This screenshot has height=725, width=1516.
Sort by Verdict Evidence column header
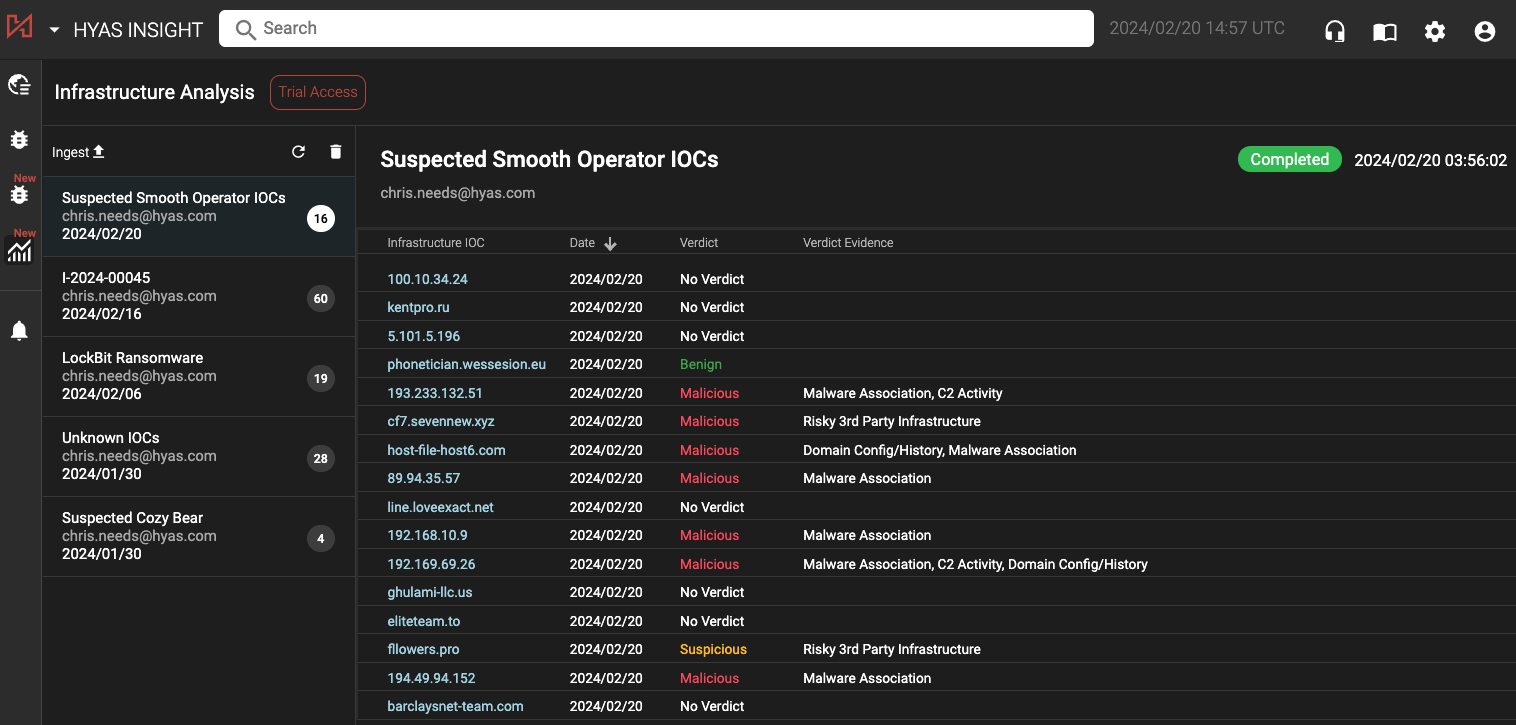tap(848, 243)
